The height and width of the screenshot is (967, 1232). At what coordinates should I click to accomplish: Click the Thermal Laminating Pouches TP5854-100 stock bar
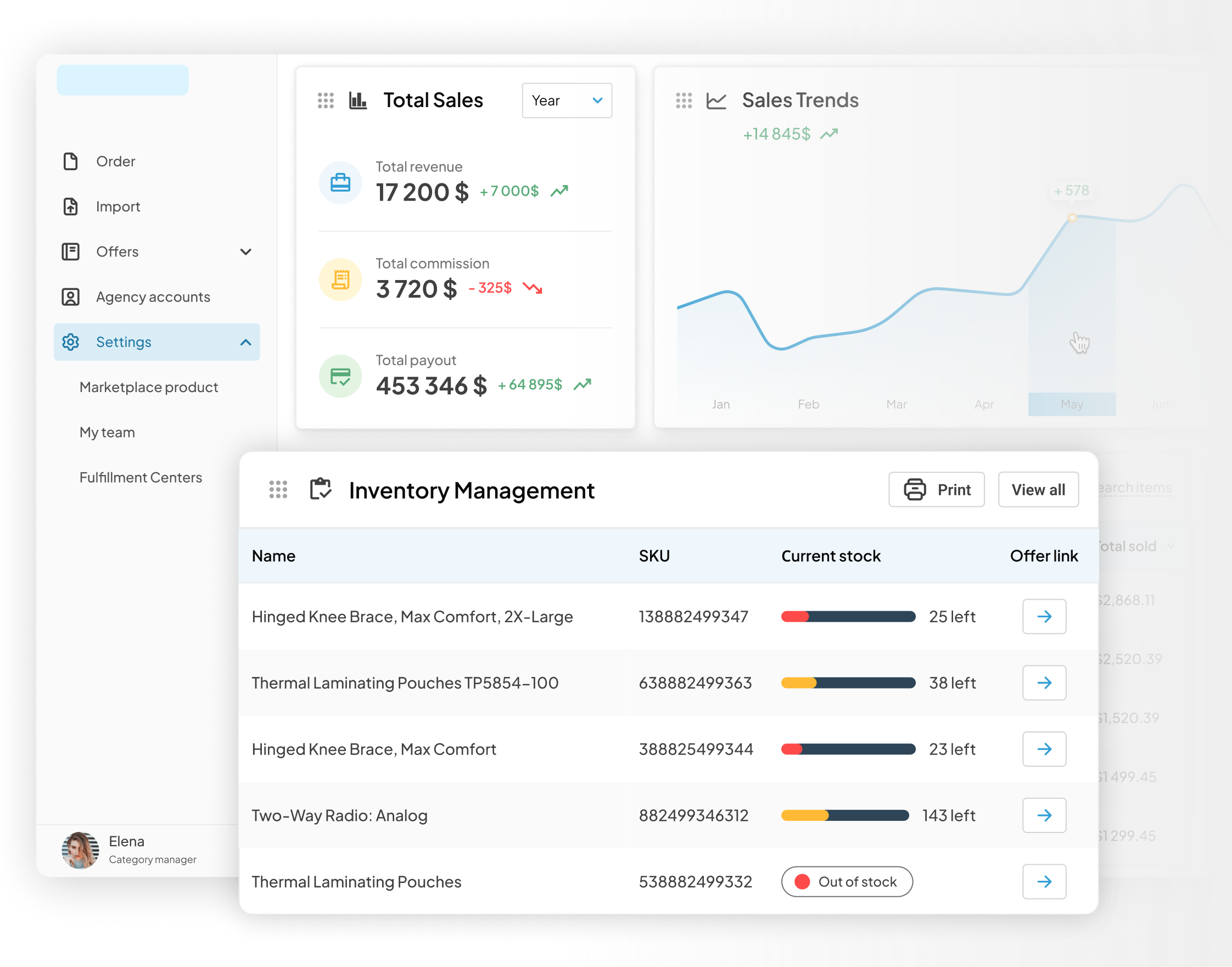(848, 683)
